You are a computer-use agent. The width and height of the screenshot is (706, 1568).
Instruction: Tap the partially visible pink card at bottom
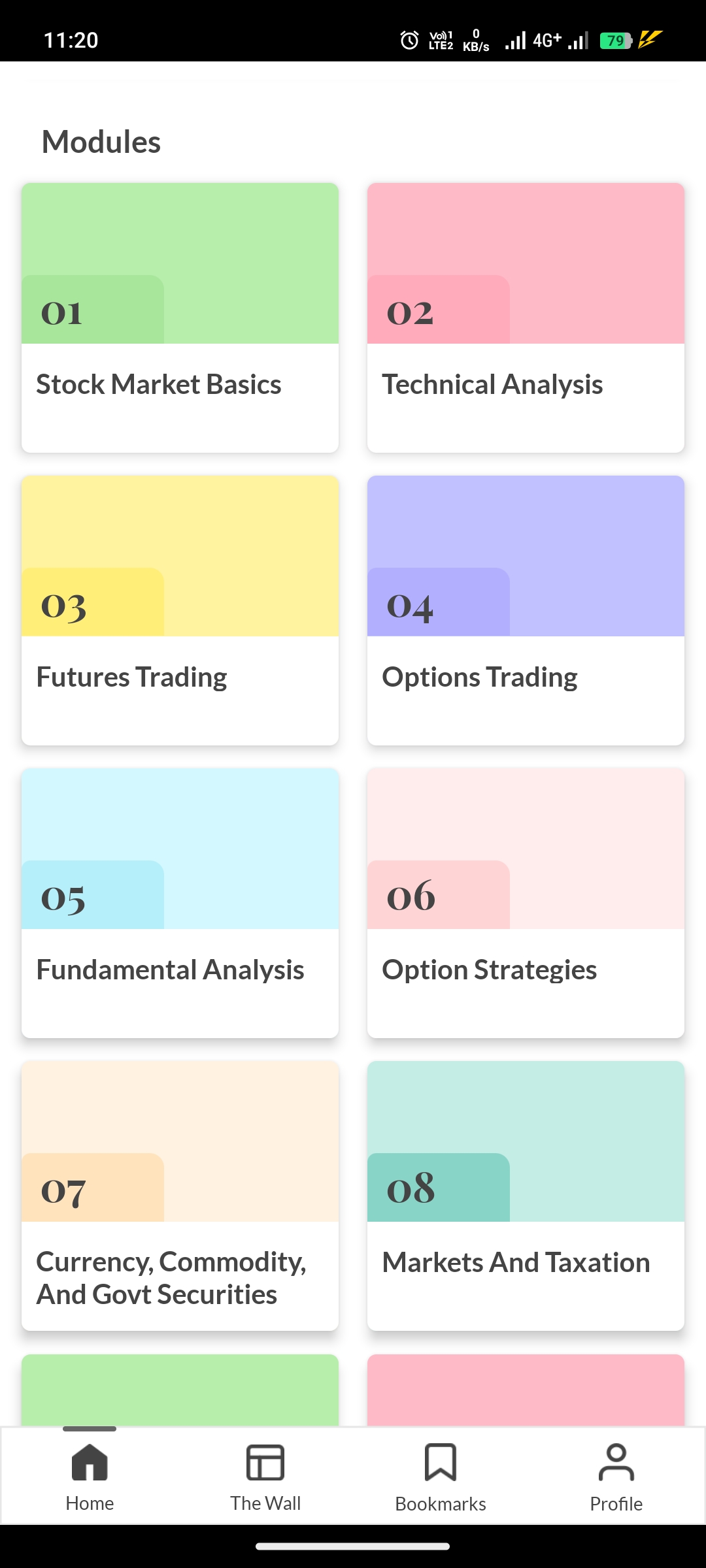[526, 1390]
